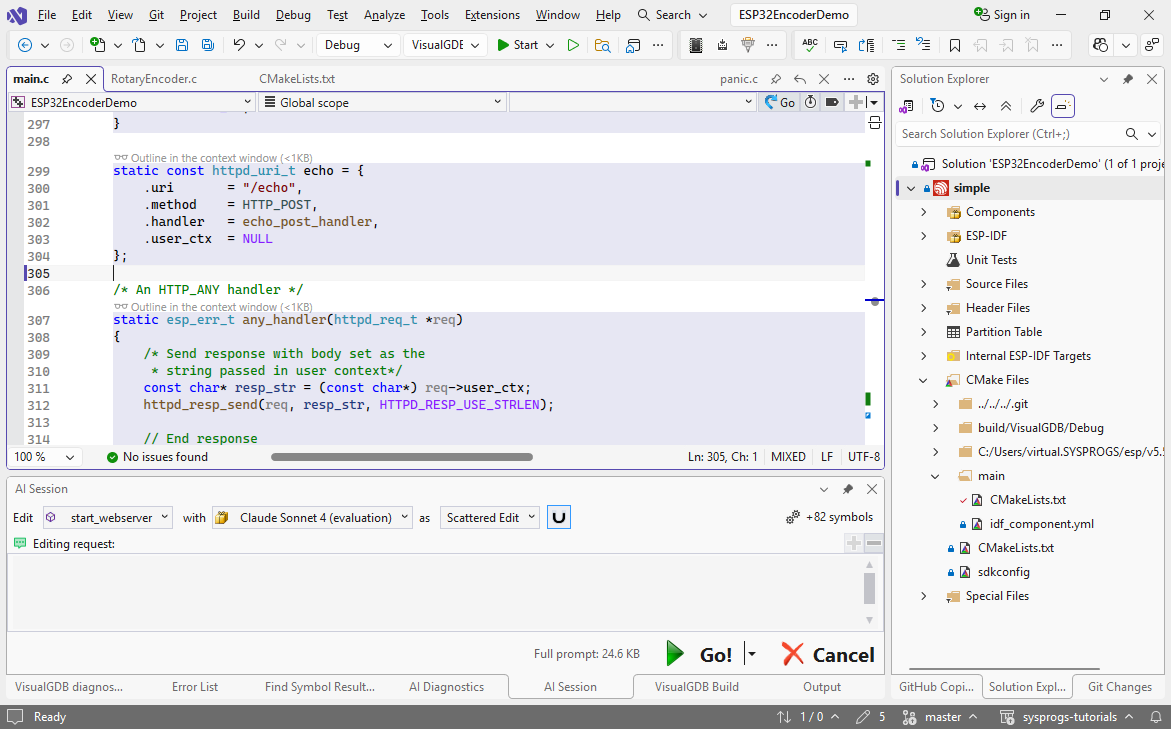The width and height of the screenshot is (1171, 730).
Task: Open the Analyze menu
Action: (384, 15)
